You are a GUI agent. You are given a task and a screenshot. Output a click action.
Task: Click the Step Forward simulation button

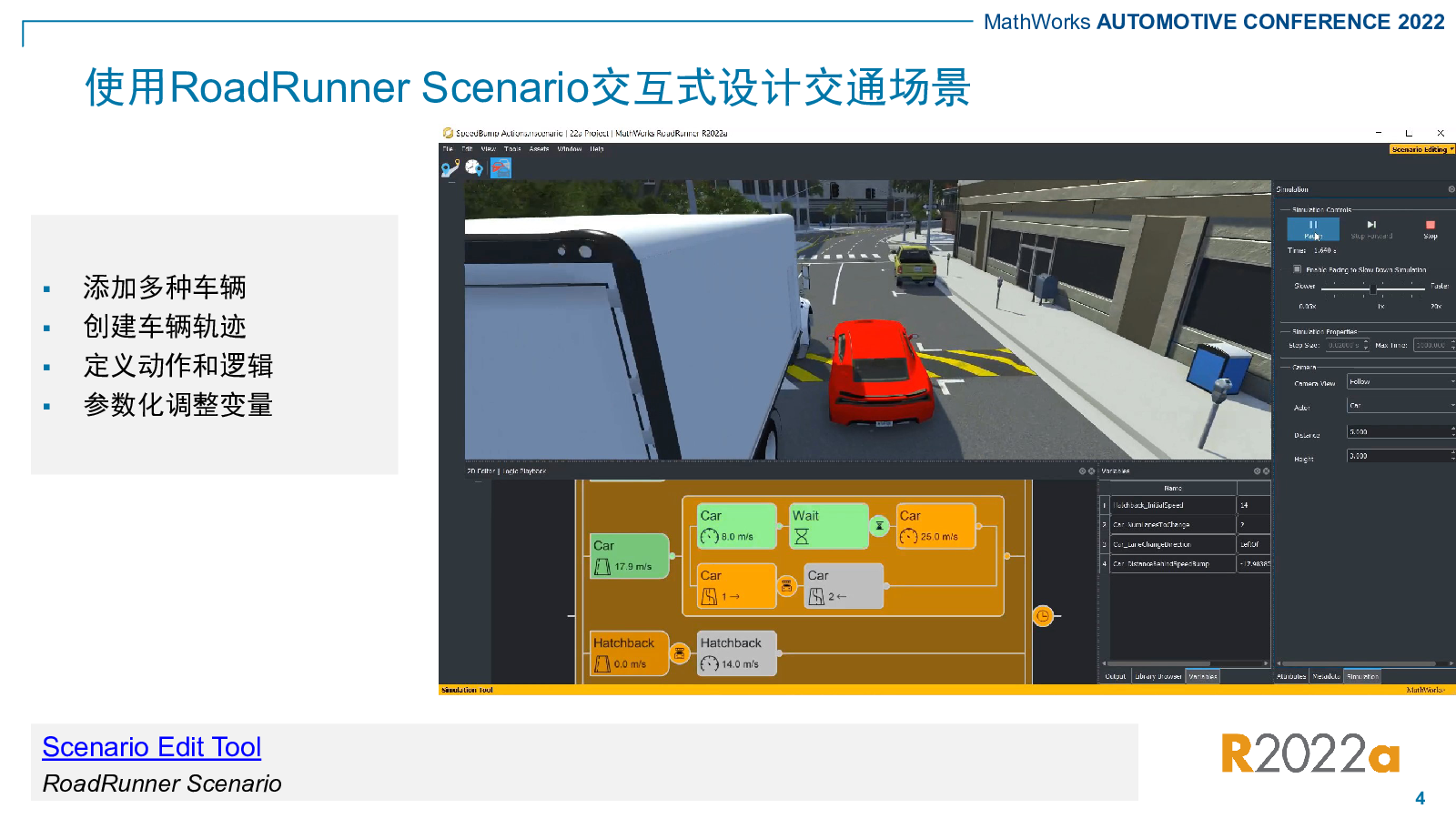(x=1371, y=228)
